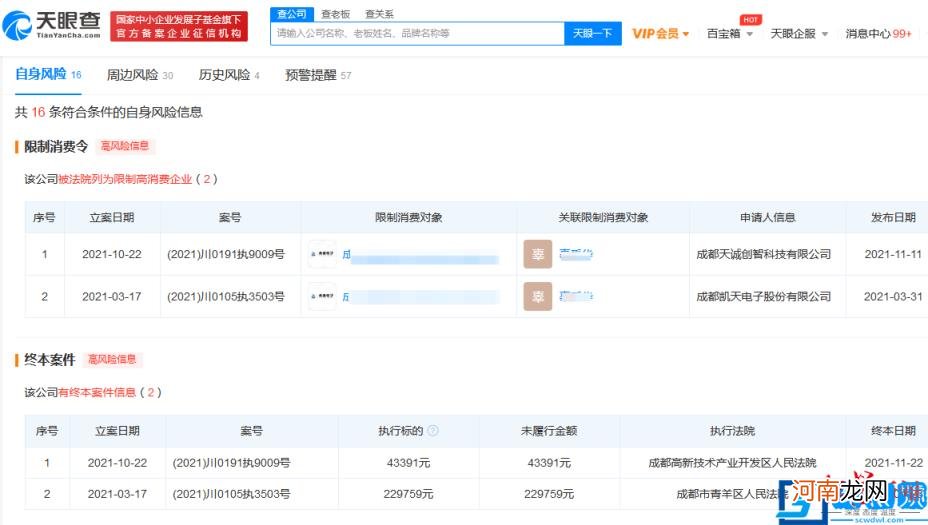928x525 pixels.
Task: Open the 天眼企服 dropdown menu
Action: pyautogui.click(x=799, y=34)
